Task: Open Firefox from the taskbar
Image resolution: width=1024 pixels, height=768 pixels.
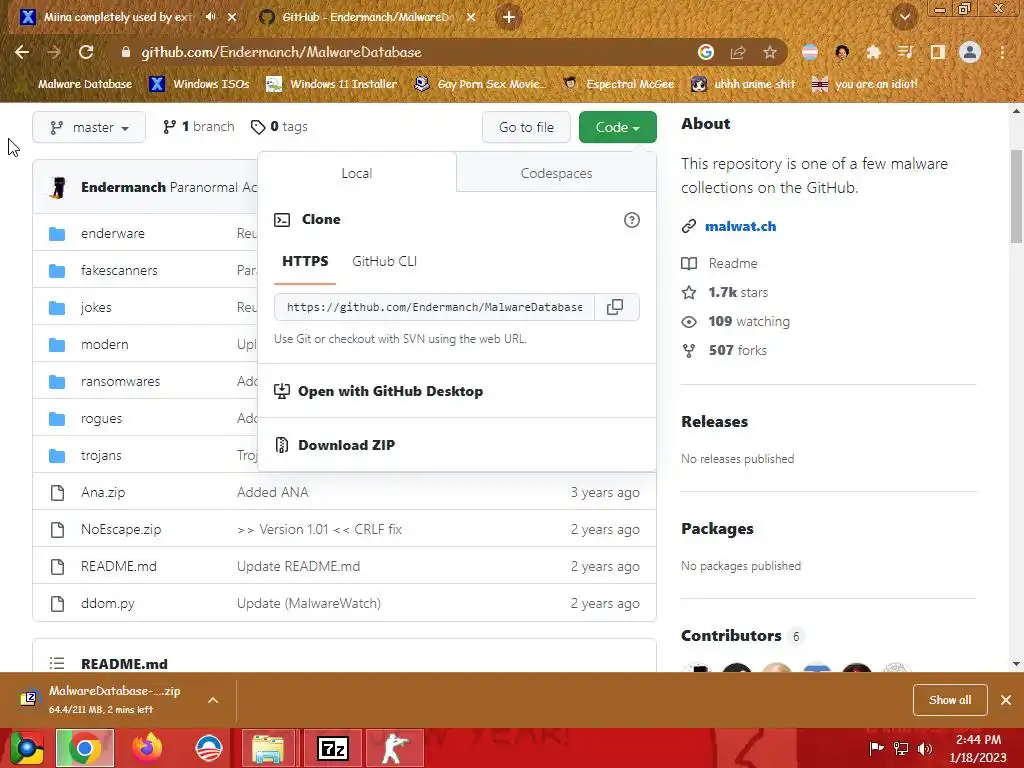Action: pos(147,748)
